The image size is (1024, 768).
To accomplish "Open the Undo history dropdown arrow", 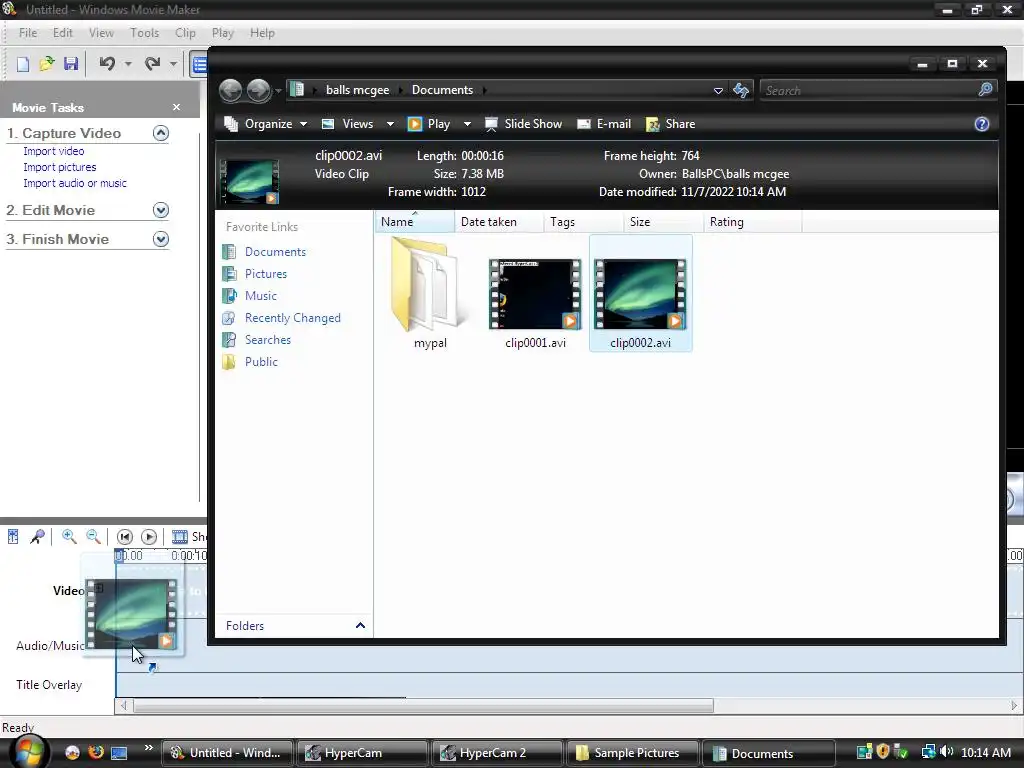I will point(128,64).
